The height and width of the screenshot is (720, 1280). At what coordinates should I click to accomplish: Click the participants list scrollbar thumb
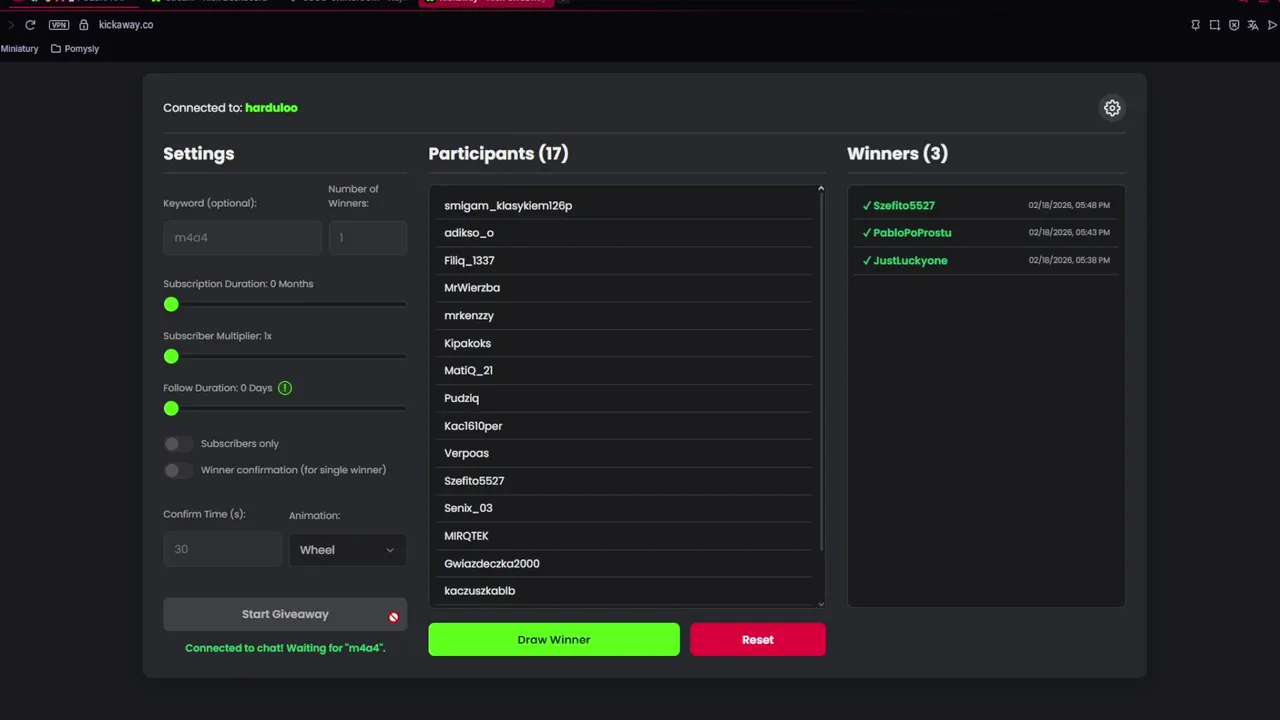coord(821,372)
